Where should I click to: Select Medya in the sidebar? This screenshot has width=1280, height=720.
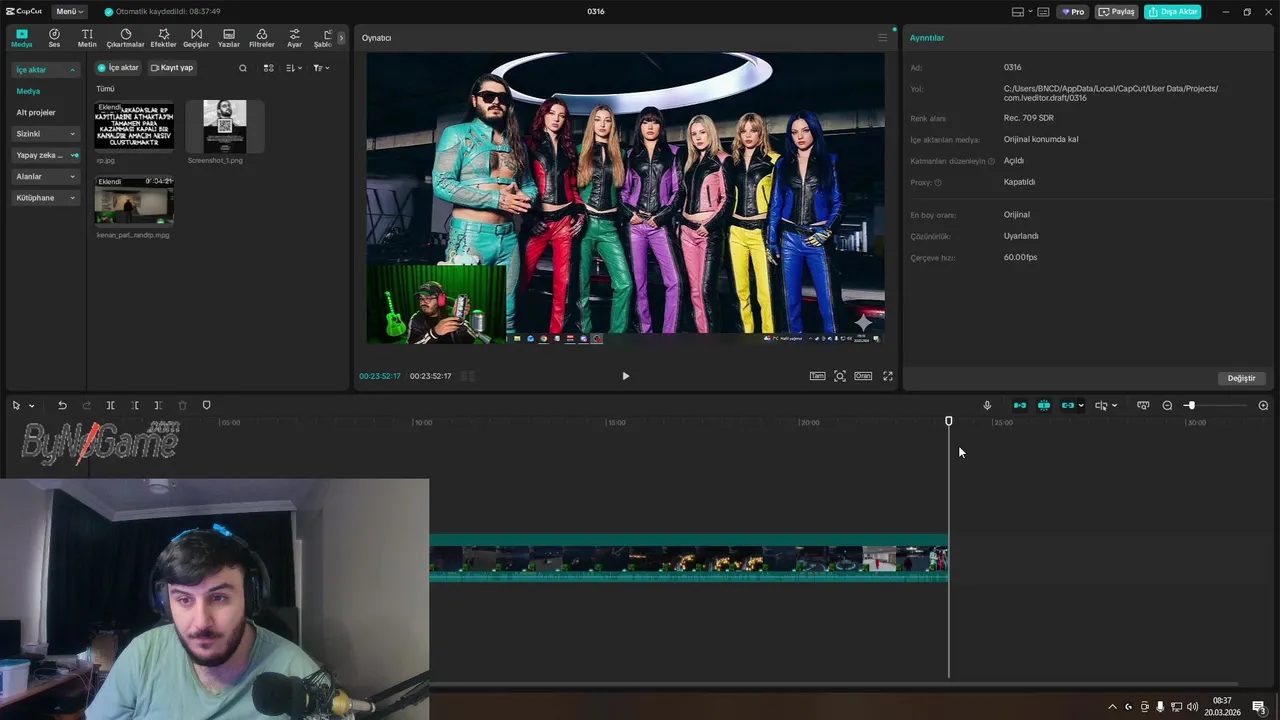[28, 91]
